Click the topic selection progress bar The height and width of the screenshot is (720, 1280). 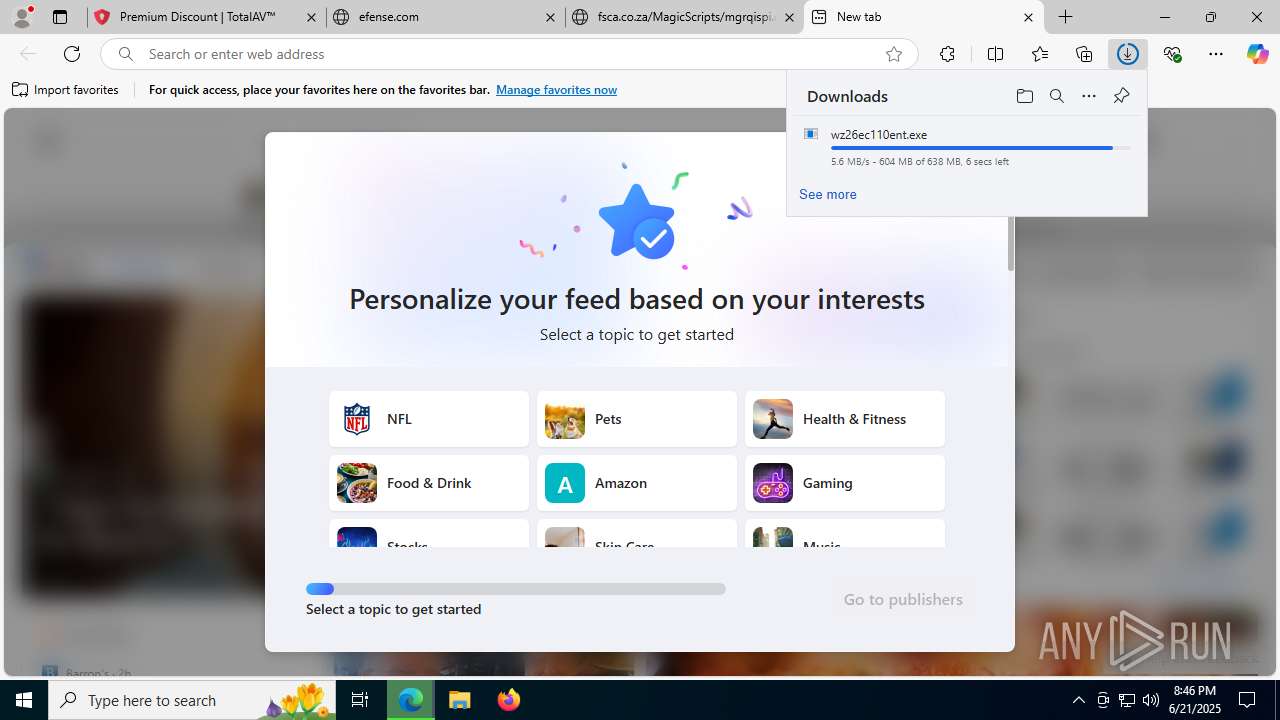[516, 589]
